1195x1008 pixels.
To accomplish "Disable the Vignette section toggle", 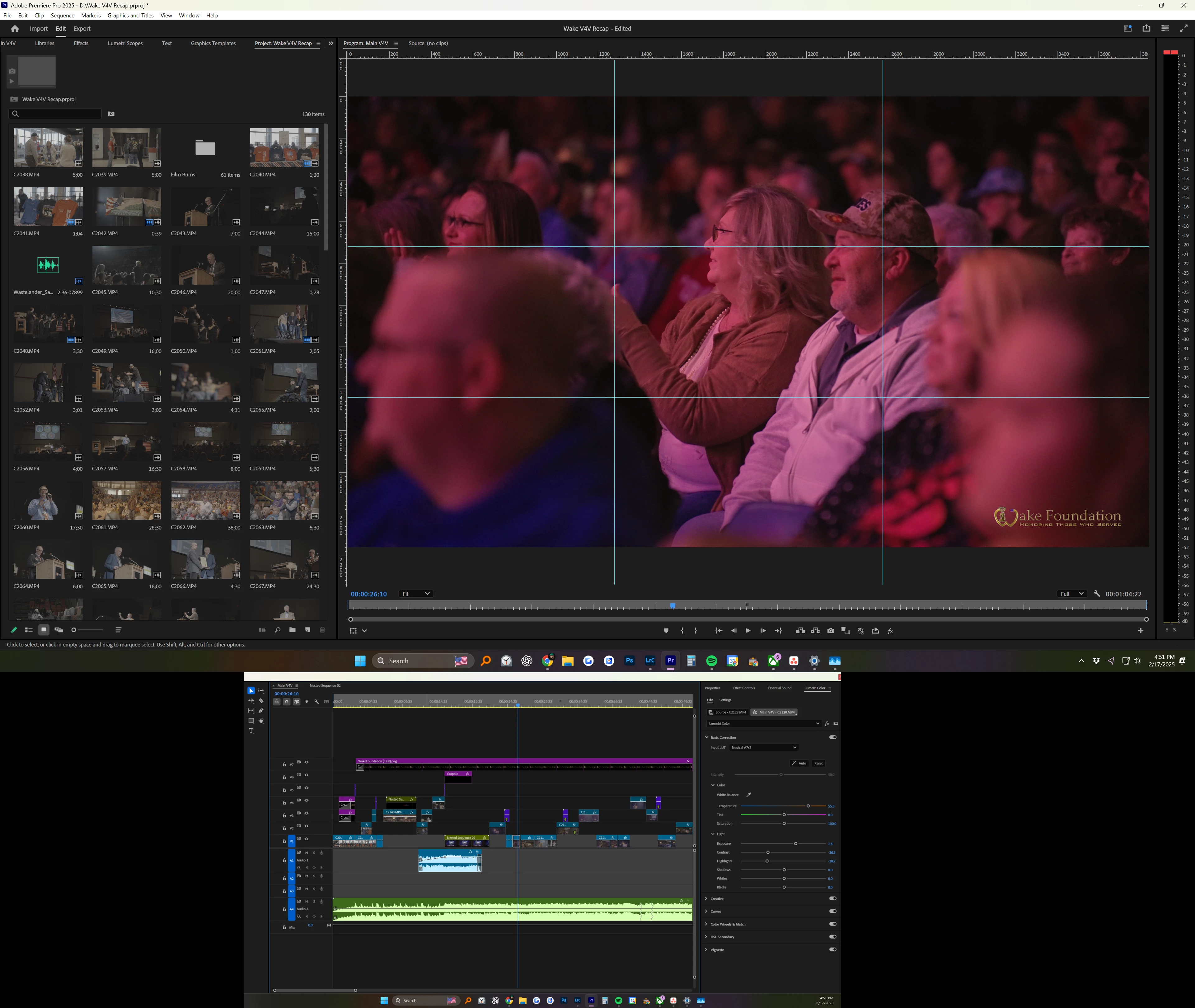I will coord(833,950).
